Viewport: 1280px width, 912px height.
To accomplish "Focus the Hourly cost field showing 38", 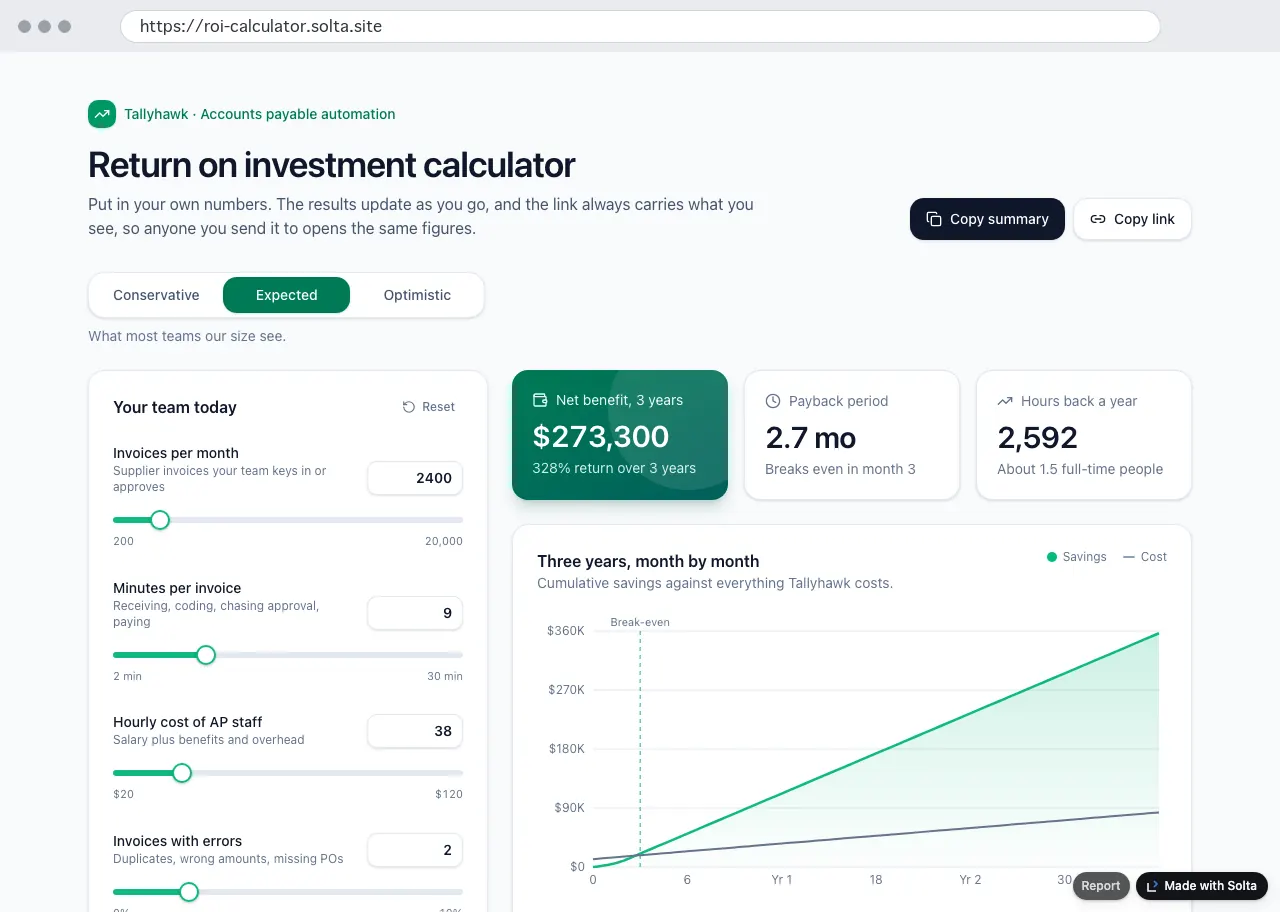I will click(x=415, y=731).
